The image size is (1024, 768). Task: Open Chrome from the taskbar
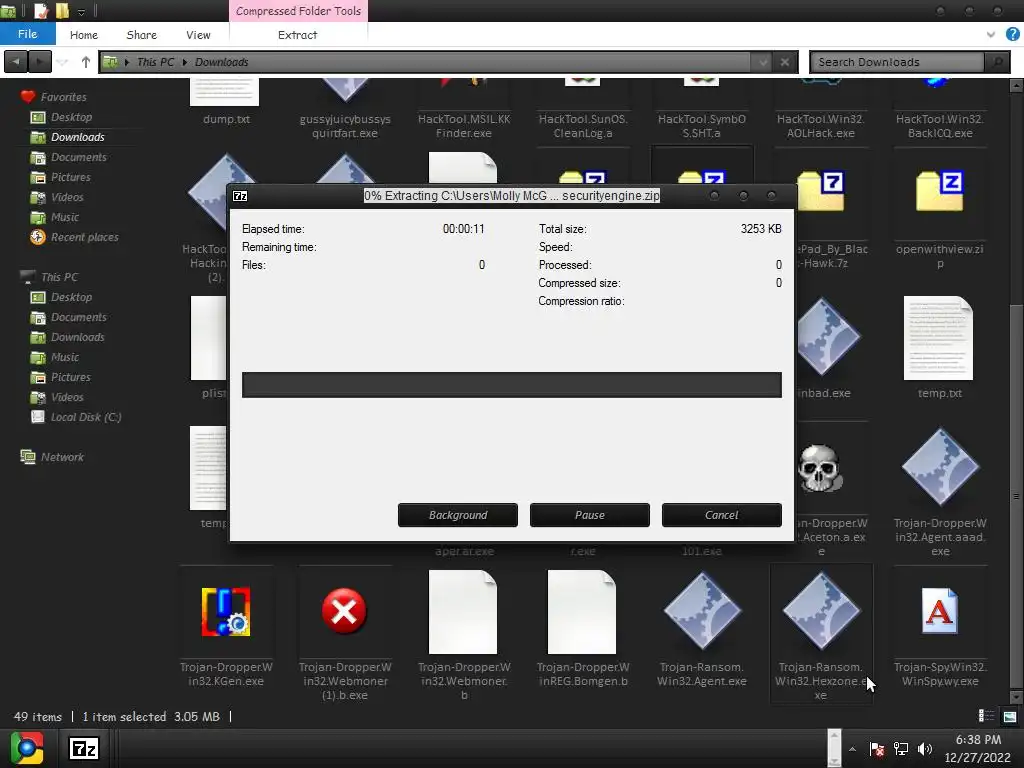[27, 748]
